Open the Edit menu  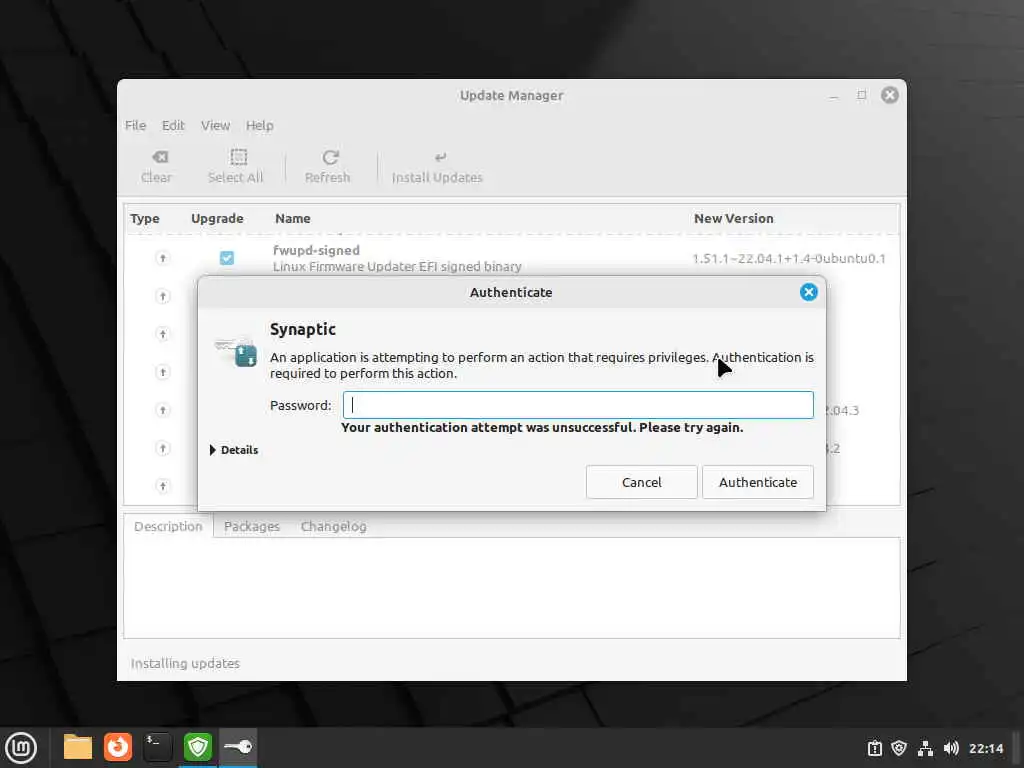pyautogui.click(x=173, y=125)
